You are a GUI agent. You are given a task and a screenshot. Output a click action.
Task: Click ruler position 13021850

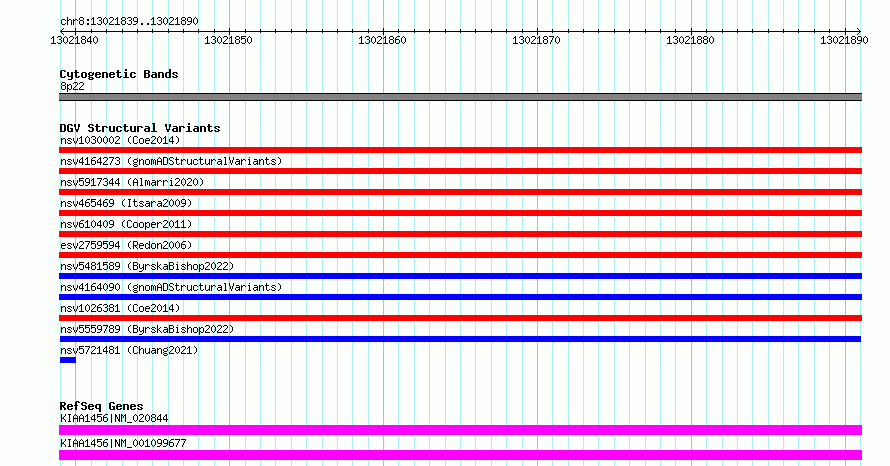point(228,40)
